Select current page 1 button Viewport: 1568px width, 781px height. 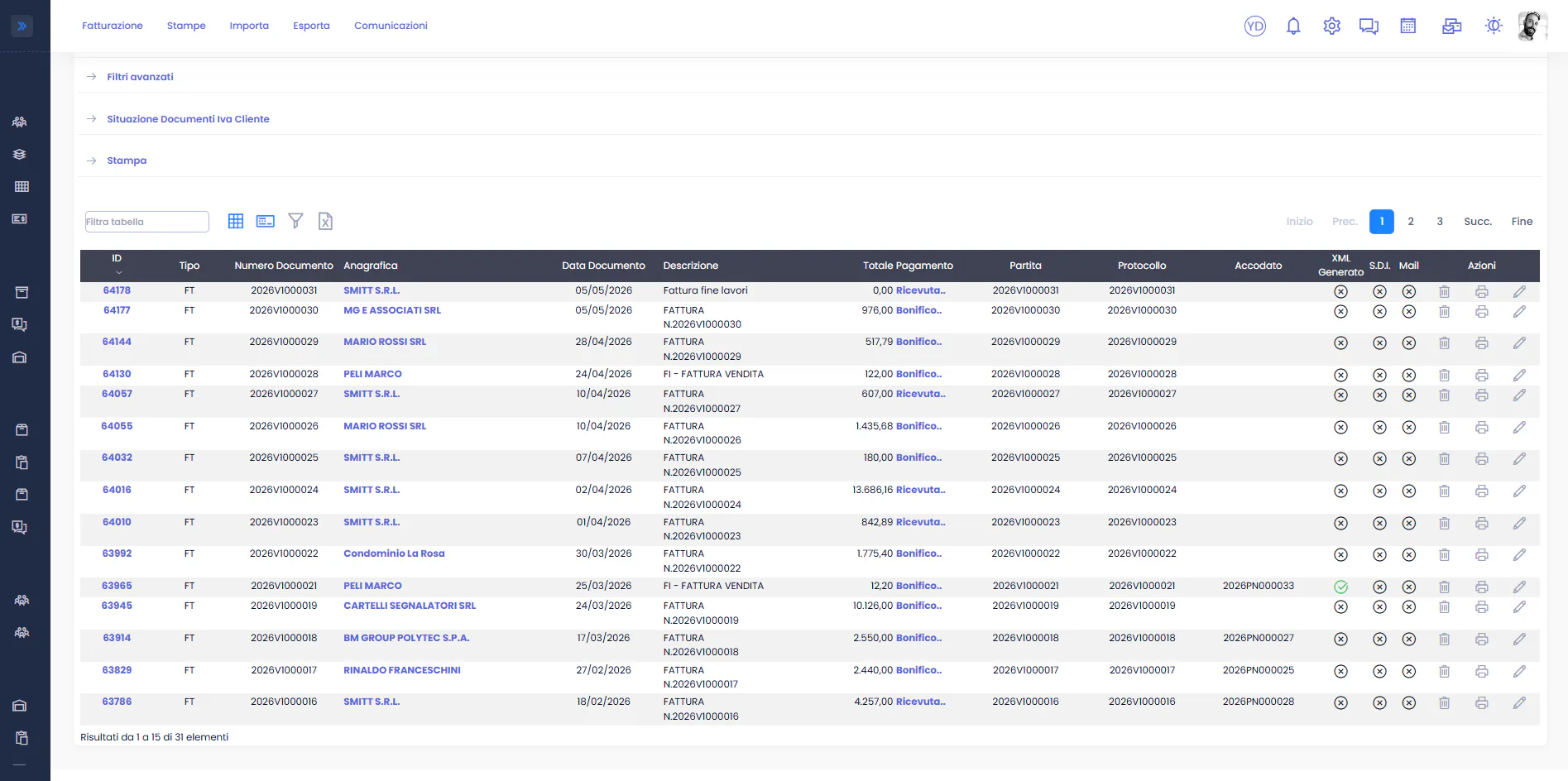click(x=1382, y=221)
